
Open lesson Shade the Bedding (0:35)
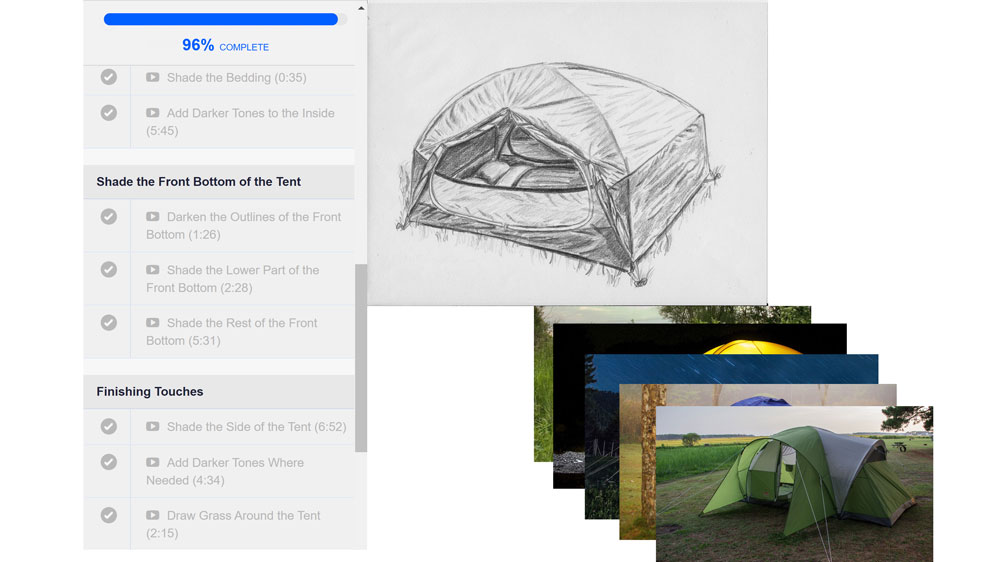pyautogui.click(x=237, y=77)
